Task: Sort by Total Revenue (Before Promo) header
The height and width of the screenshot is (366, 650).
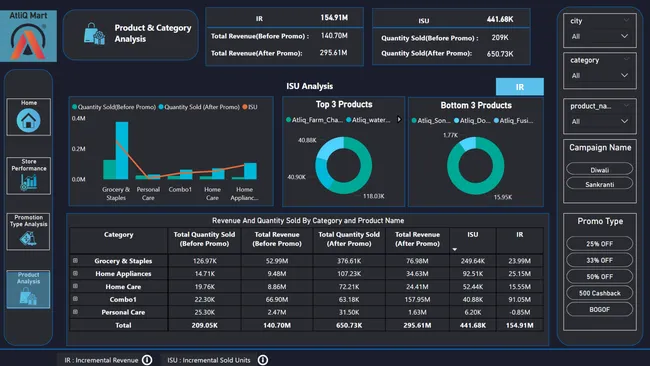Action: [277, 239]
